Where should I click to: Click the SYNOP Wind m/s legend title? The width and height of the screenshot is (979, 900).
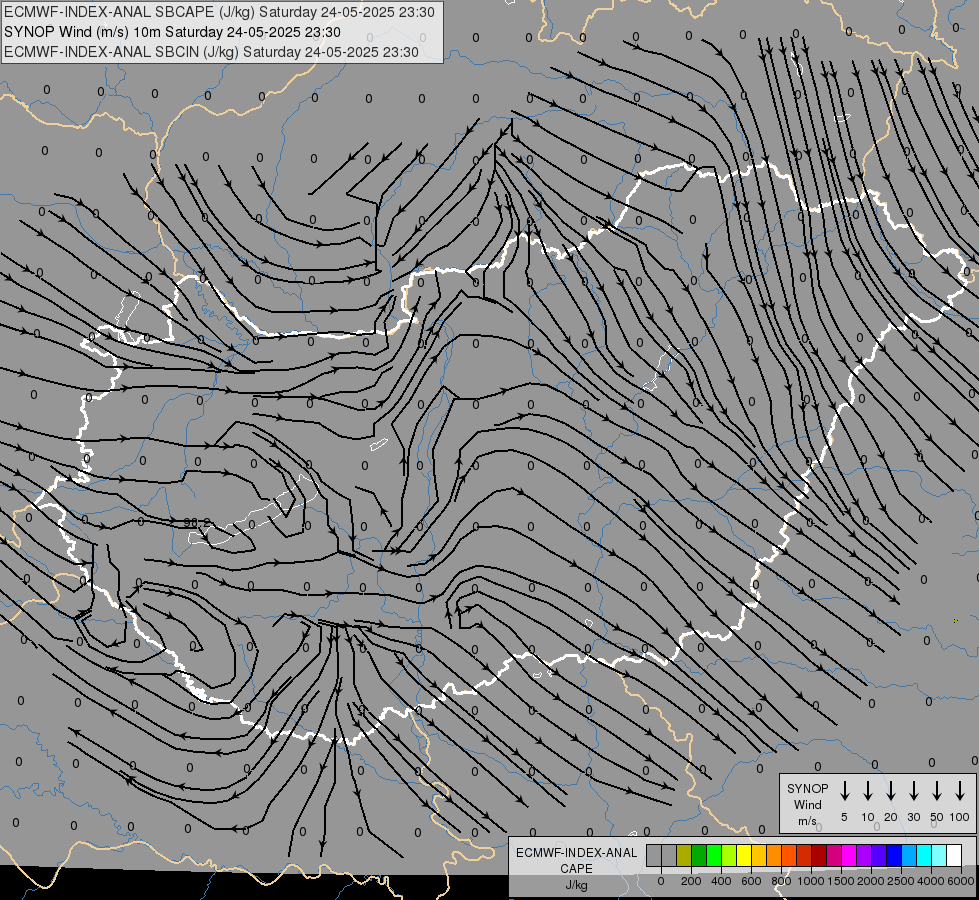pyautogui.click(x=807, y=804)
